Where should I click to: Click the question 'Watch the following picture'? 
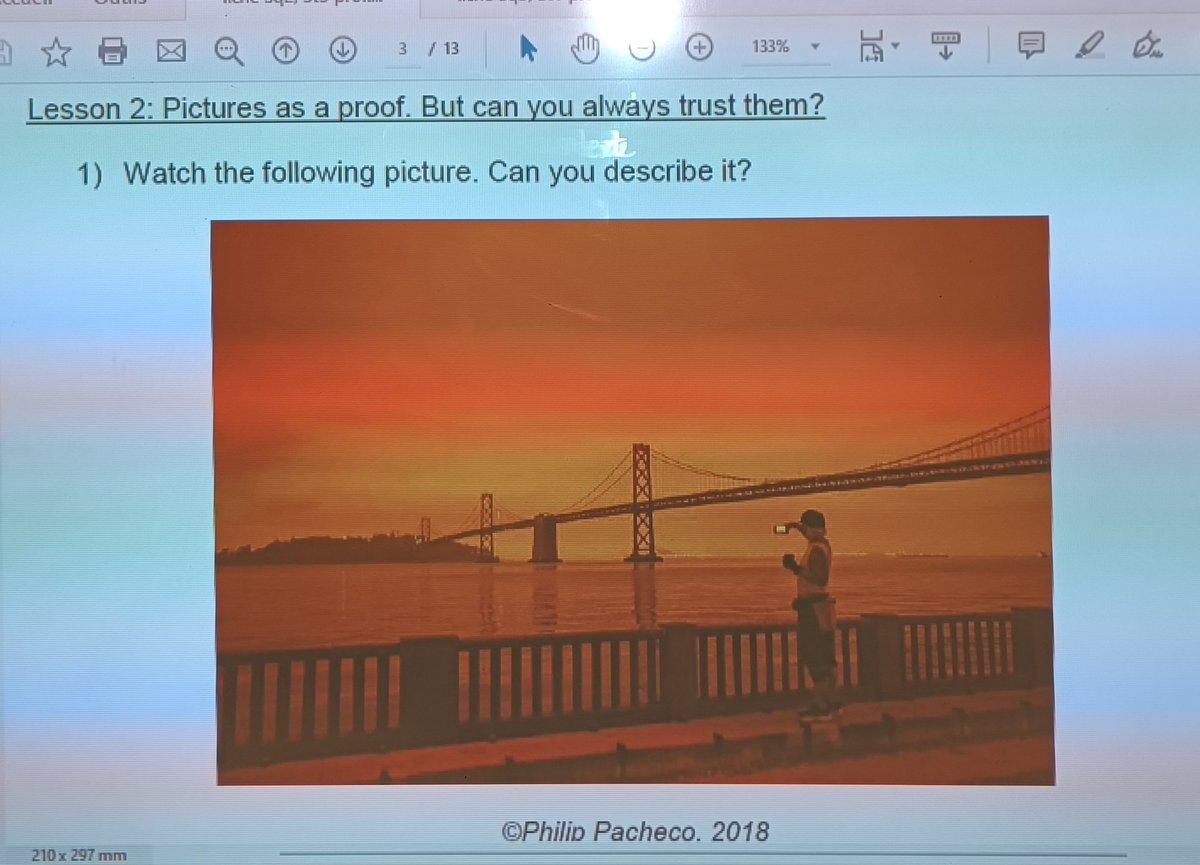(x=436, y=172)
